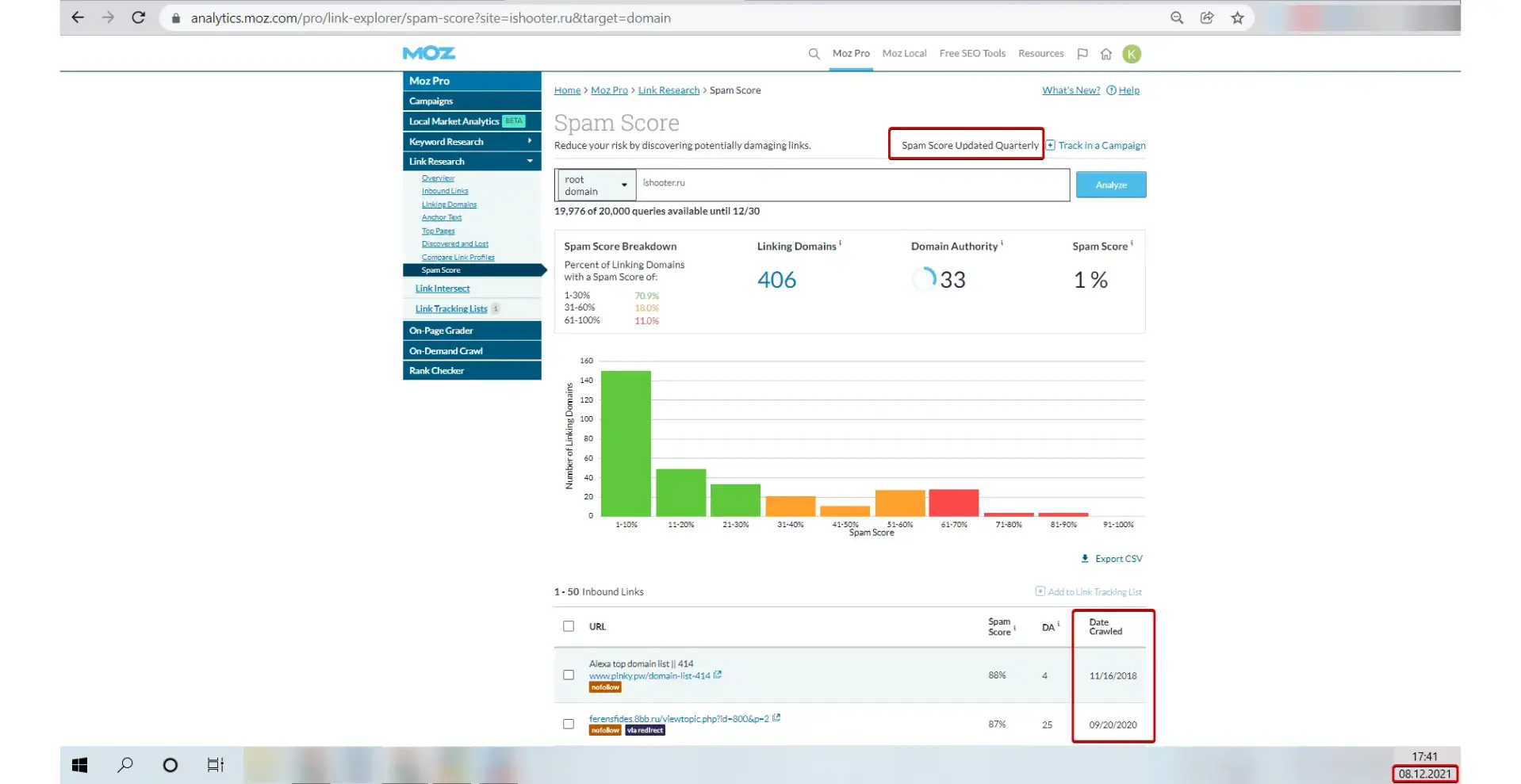This screenshot has width=1521, height=784.
Task: Open Task View on the taskbar
Action: pos(216,765)
